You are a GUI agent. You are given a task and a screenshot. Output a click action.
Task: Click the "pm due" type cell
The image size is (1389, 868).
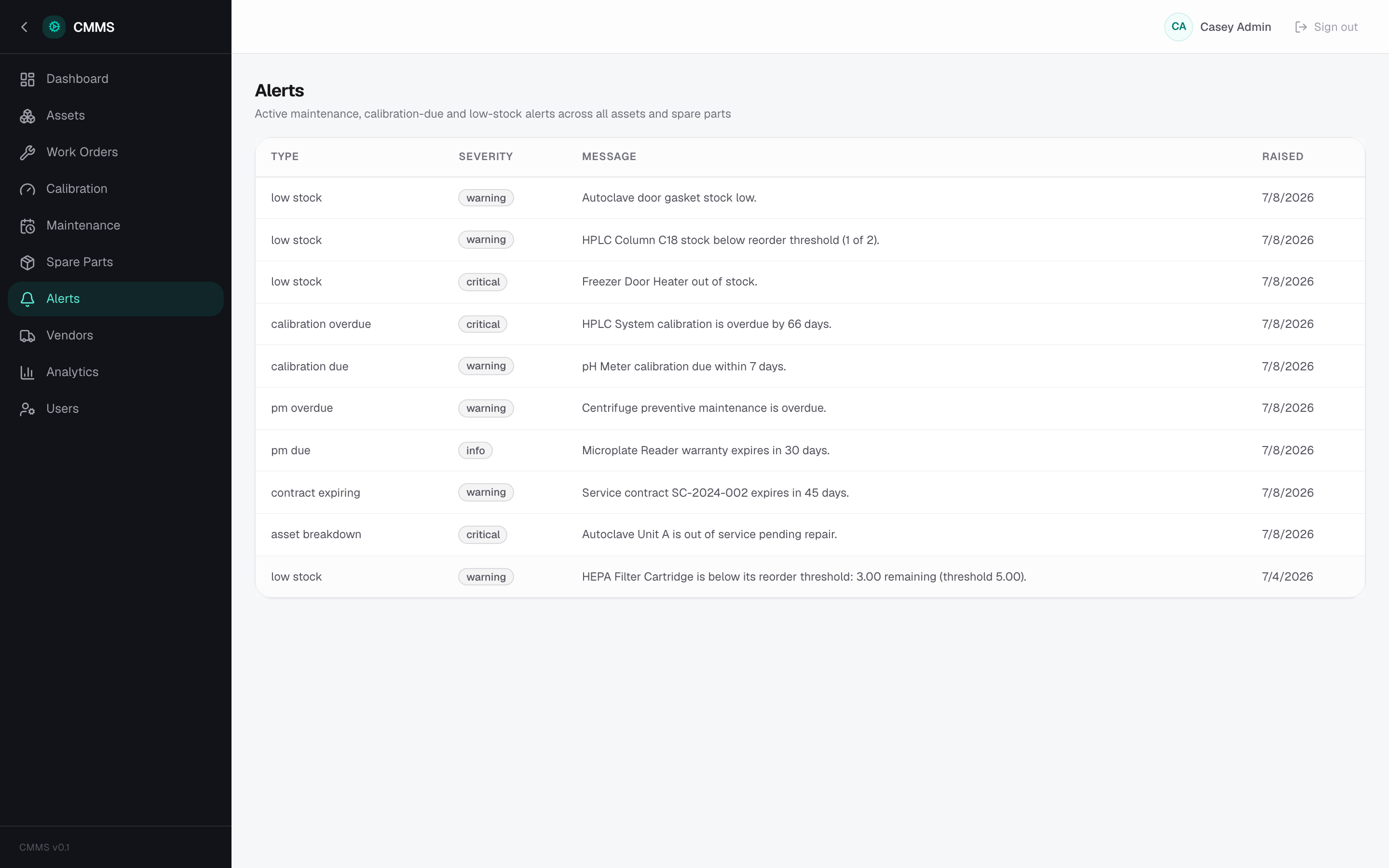290,451
